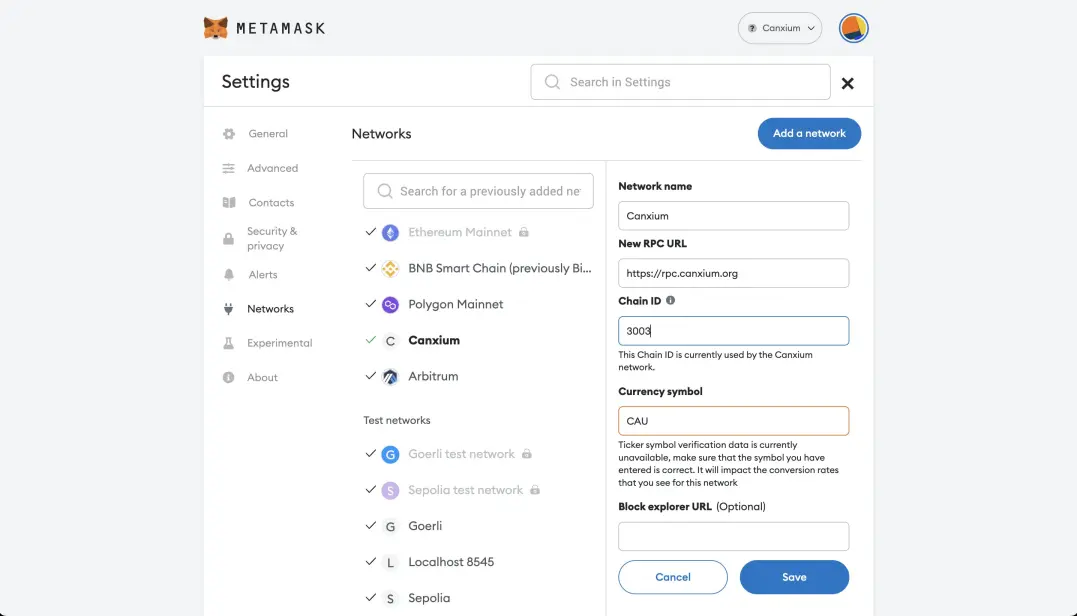Click the BNB Smart Chain logo icon

tap(390, 269)
